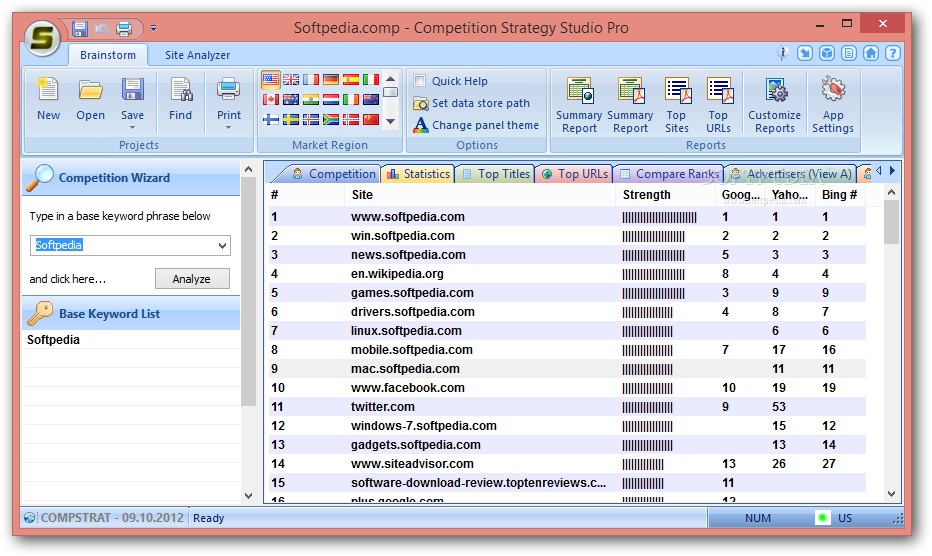This screenshot has width=932, height=556.
Task: Click the 3D box icon in top-right toolbar
Action: click(827, 53)
